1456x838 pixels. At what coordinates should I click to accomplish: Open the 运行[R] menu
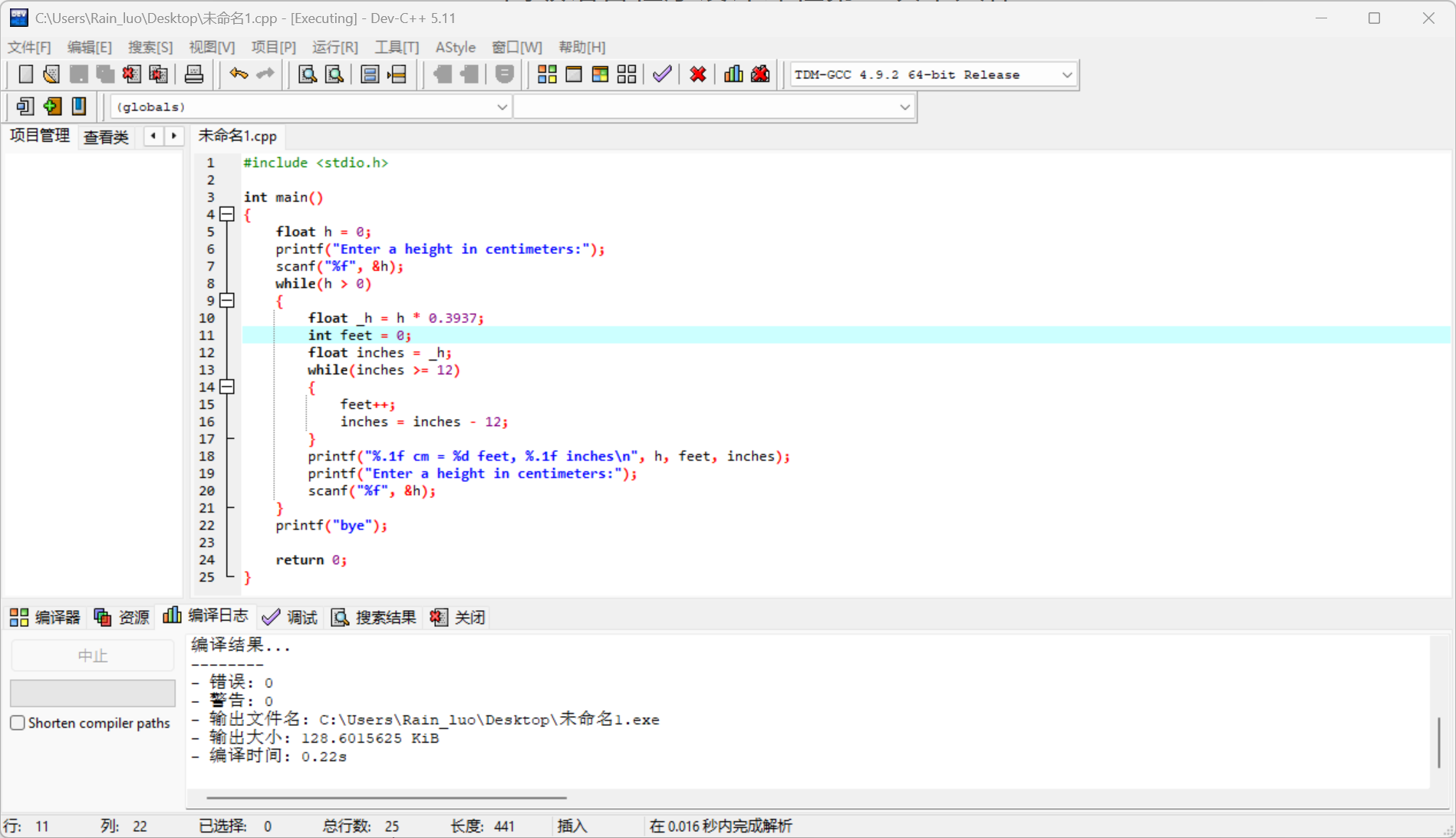(334, 47)
